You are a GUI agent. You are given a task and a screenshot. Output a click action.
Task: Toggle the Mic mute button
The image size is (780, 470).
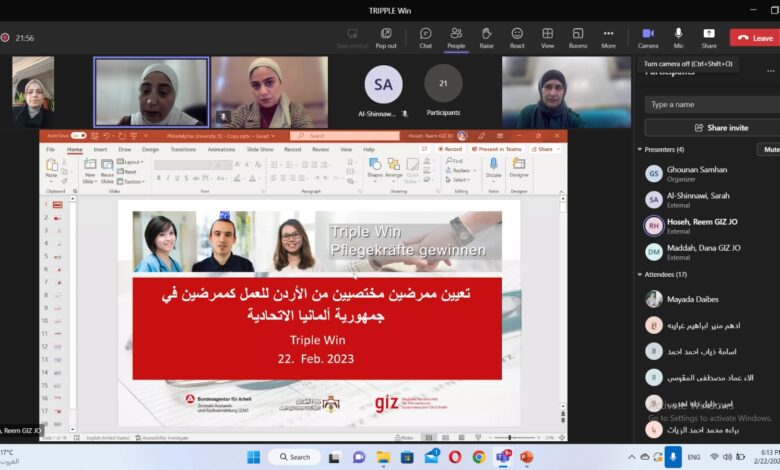pyautogui.click(x=678, y=38)
